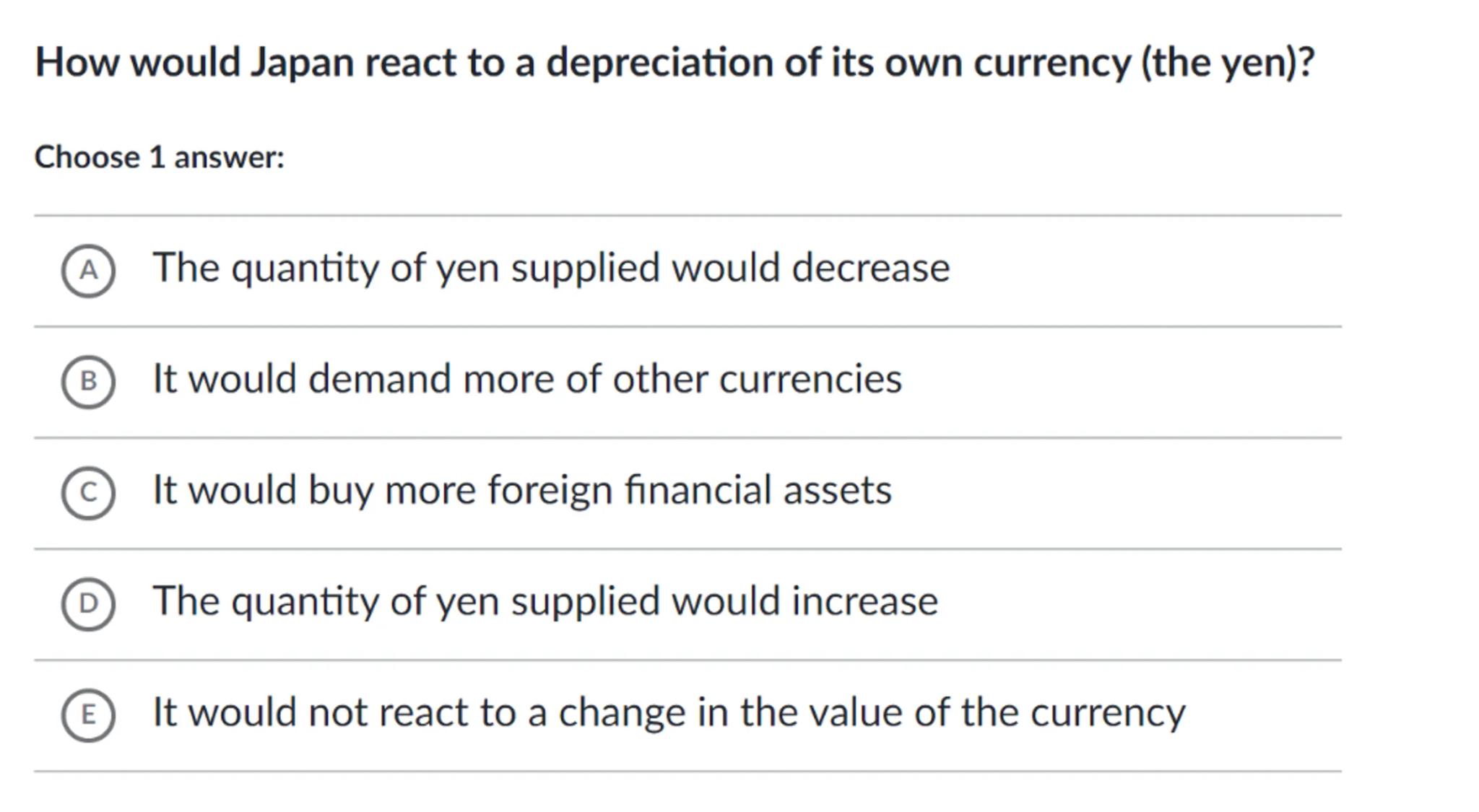Click the word 'increase' in option D
This screenshot has width=1479, height=812.
[x=864, y=601]
